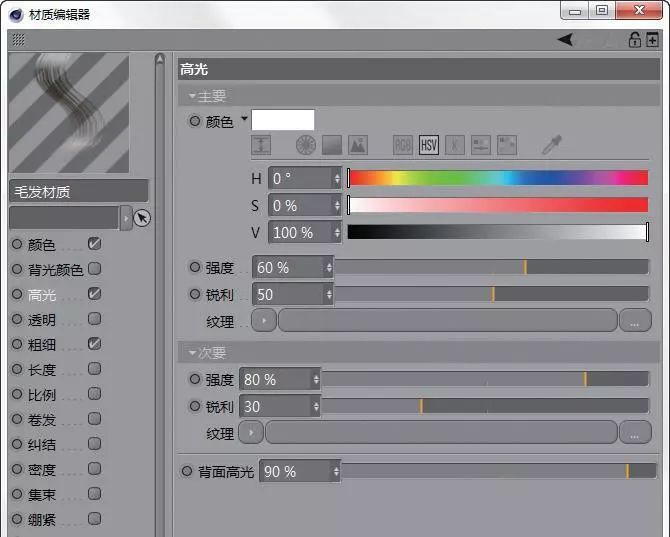Pick a color with the eyedropper tool
Screen dimensions: 670x537
point(552,145)
